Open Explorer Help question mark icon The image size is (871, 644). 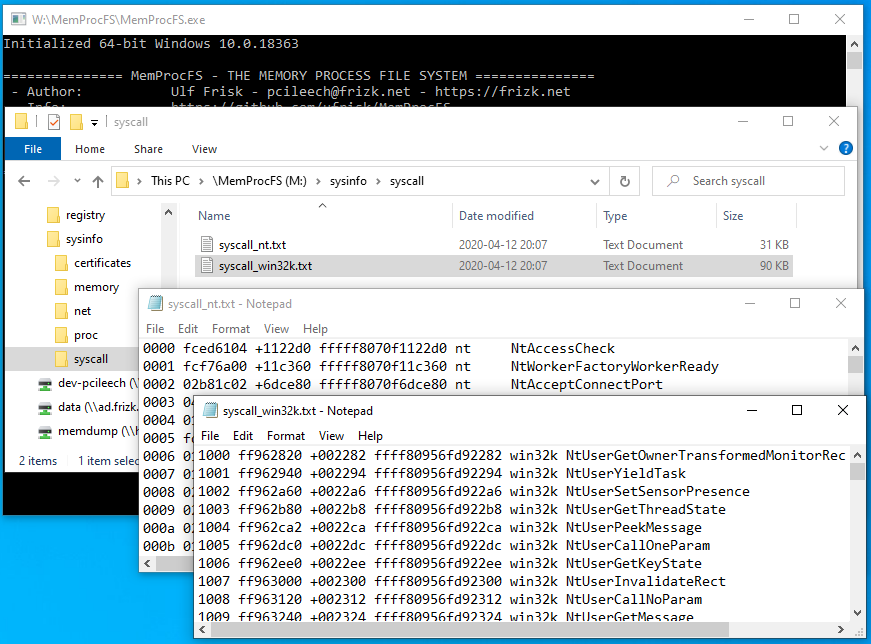(x=846, y=149)
